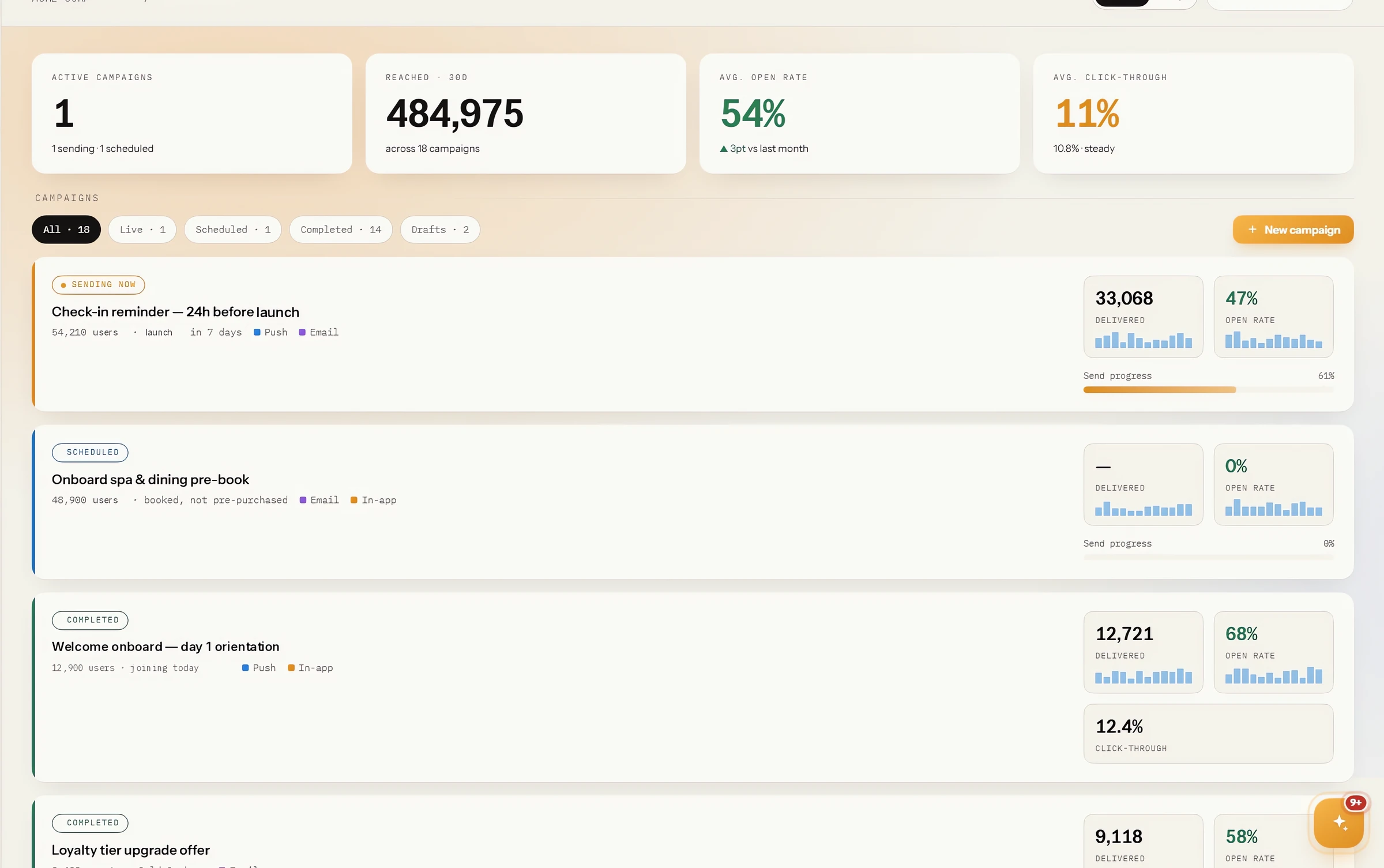Click the 0% open rate tile
The width and height of the screenshot is (1384, 868).
tap(1274, 484)
